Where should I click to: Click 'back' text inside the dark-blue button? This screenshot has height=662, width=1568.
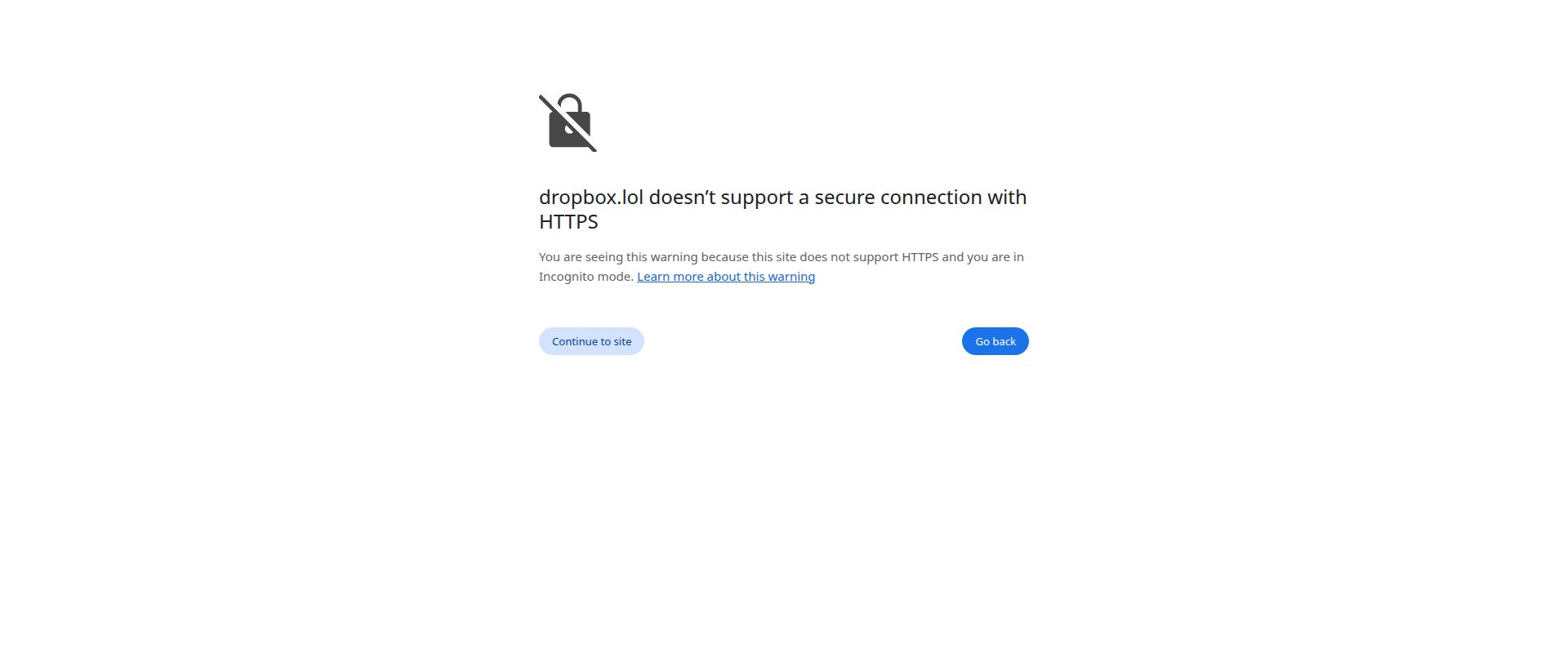(1004, 341)
